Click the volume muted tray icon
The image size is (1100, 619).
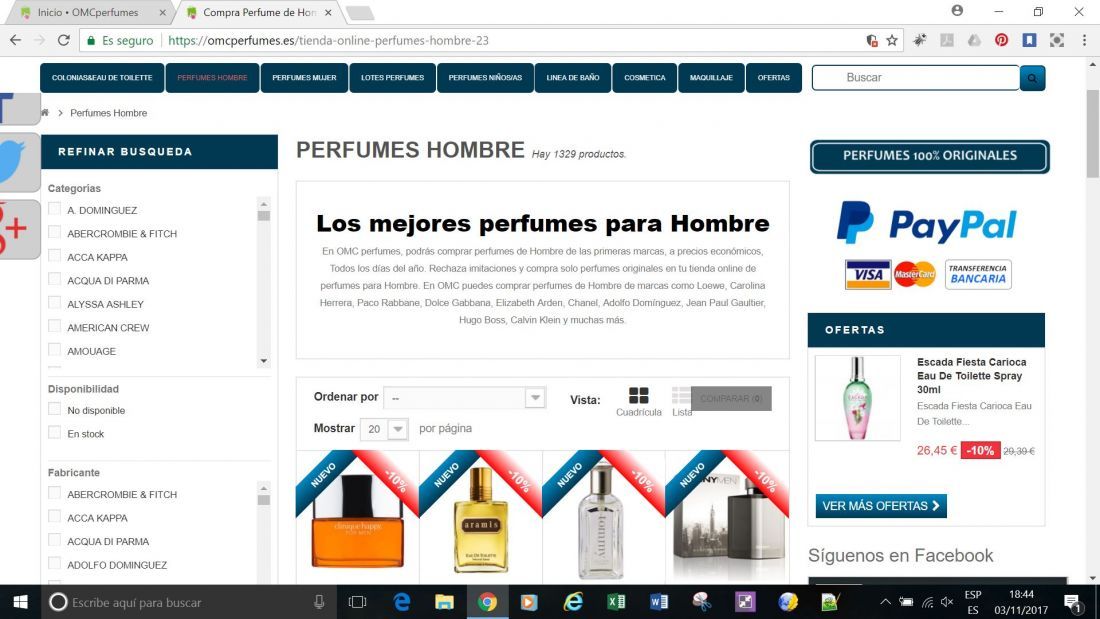[x=947, y=602]
